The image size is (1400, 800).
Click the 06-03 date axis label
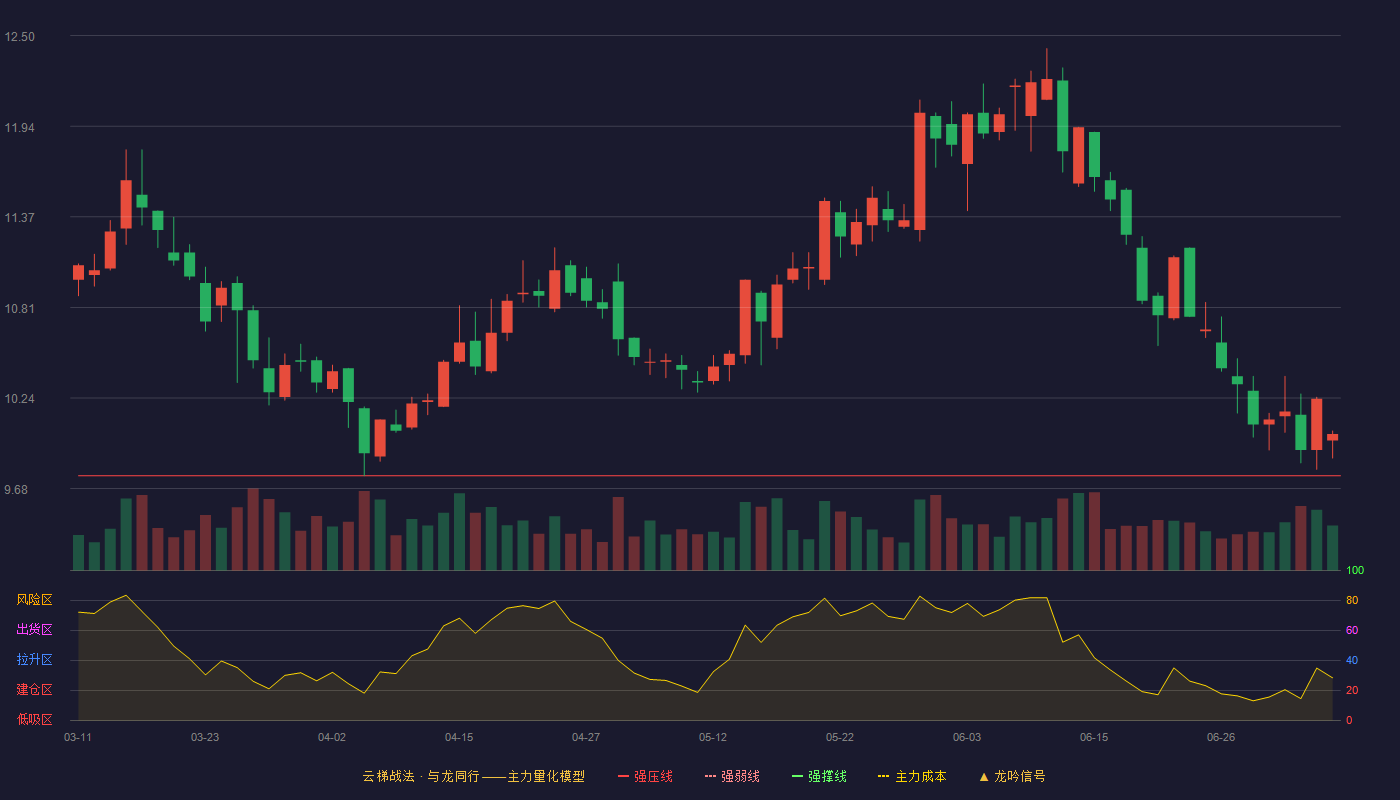click(967, 737)
